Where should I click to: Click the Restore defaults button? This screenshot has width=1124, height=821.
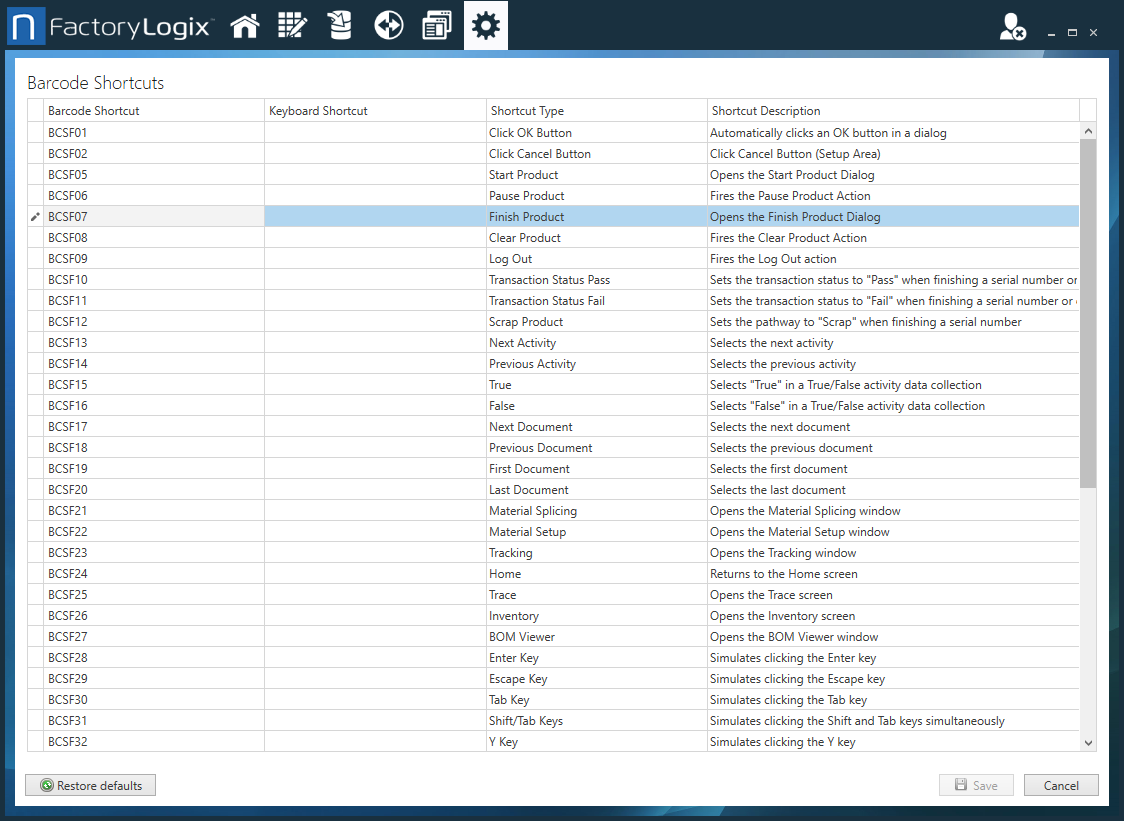point(90,785)
